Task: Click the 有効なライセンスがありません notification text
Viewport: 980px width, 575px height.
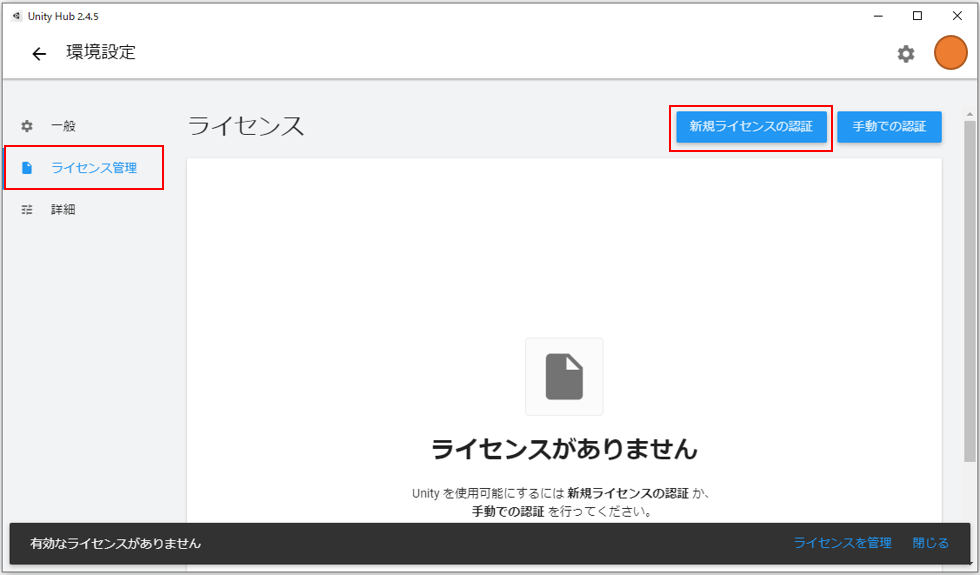Action: pyautogui.click(x=116, y=543)
